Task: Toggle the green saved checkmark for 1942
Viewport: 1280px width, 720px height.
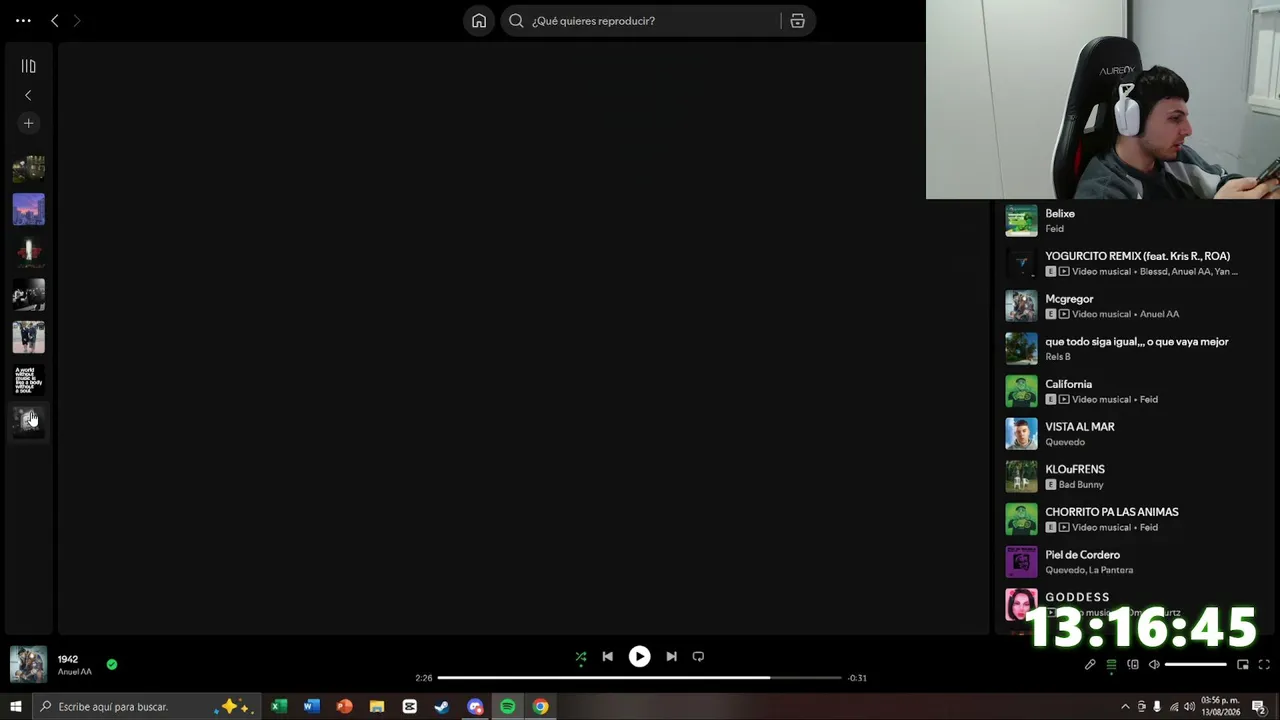Action: (112, 664)
